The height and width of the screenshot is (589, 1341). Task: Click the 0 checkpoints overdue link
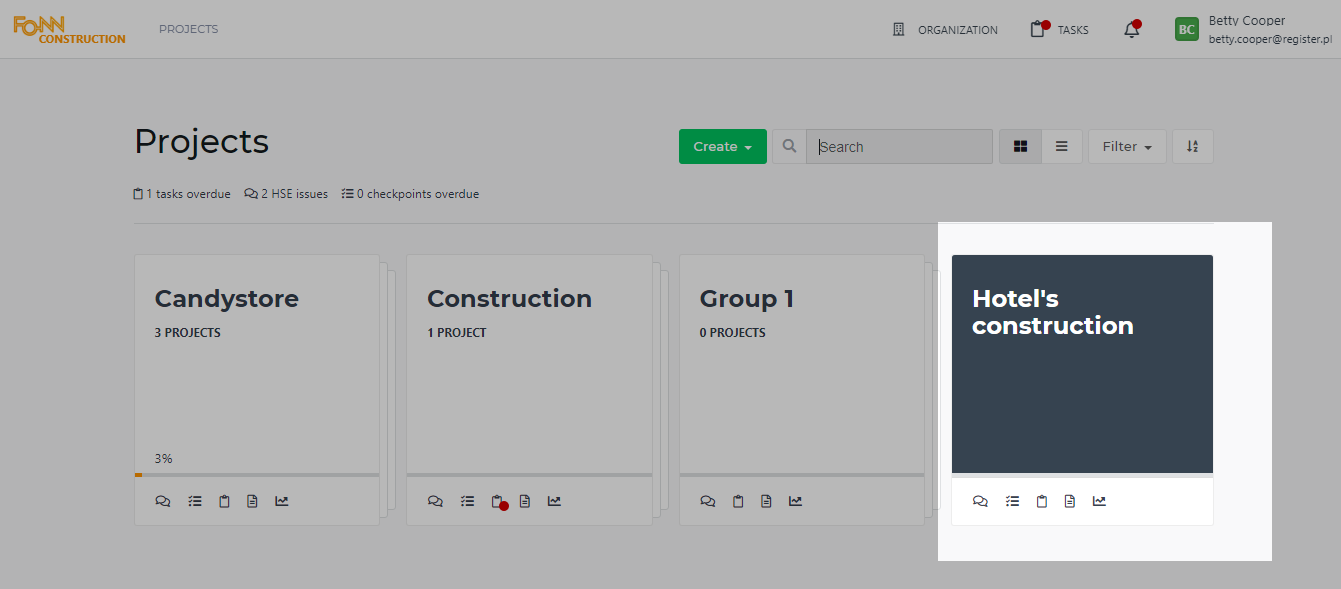click(410, 194)
